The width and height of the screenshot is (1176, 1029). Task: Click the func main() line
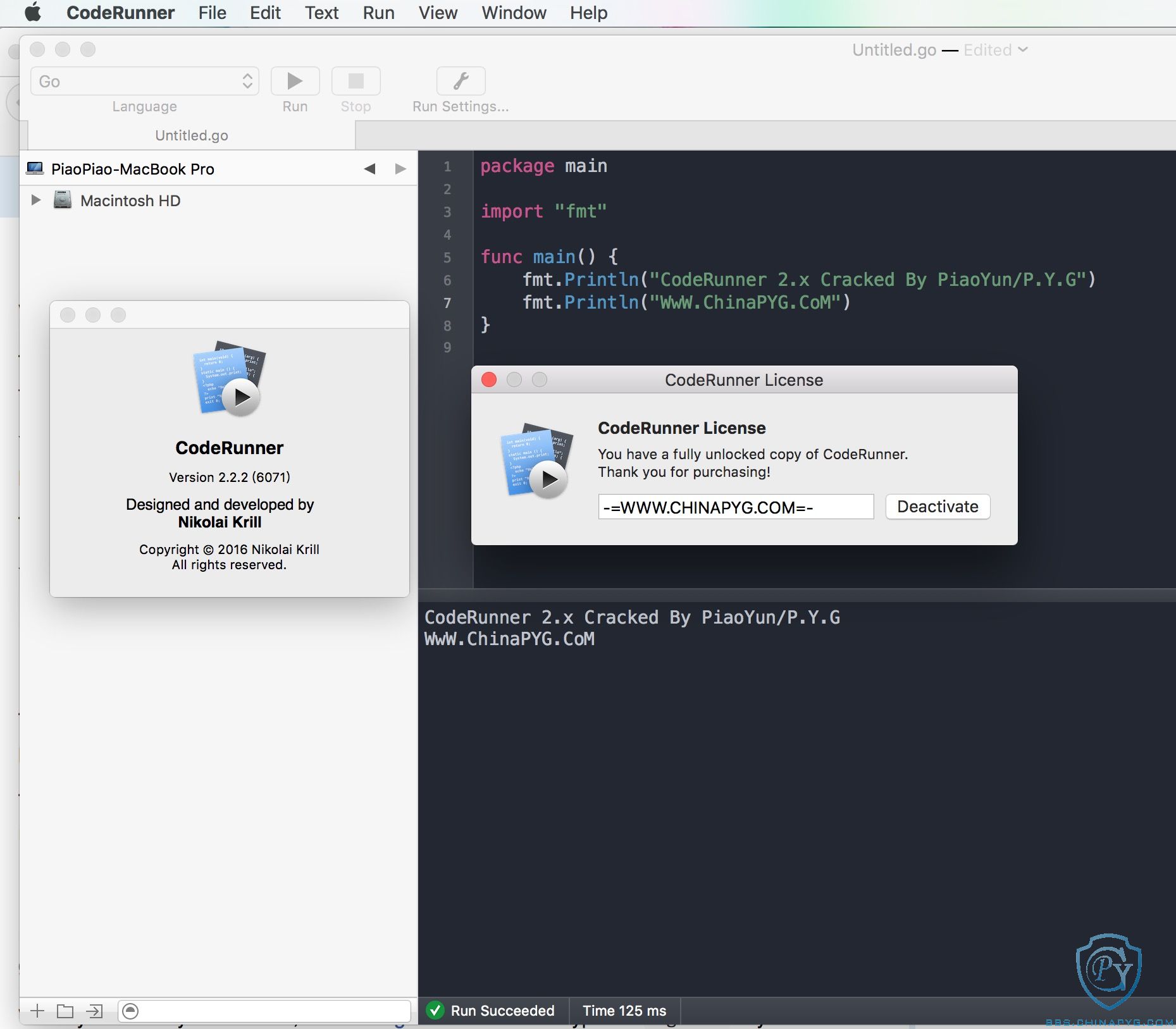(549, 257)
